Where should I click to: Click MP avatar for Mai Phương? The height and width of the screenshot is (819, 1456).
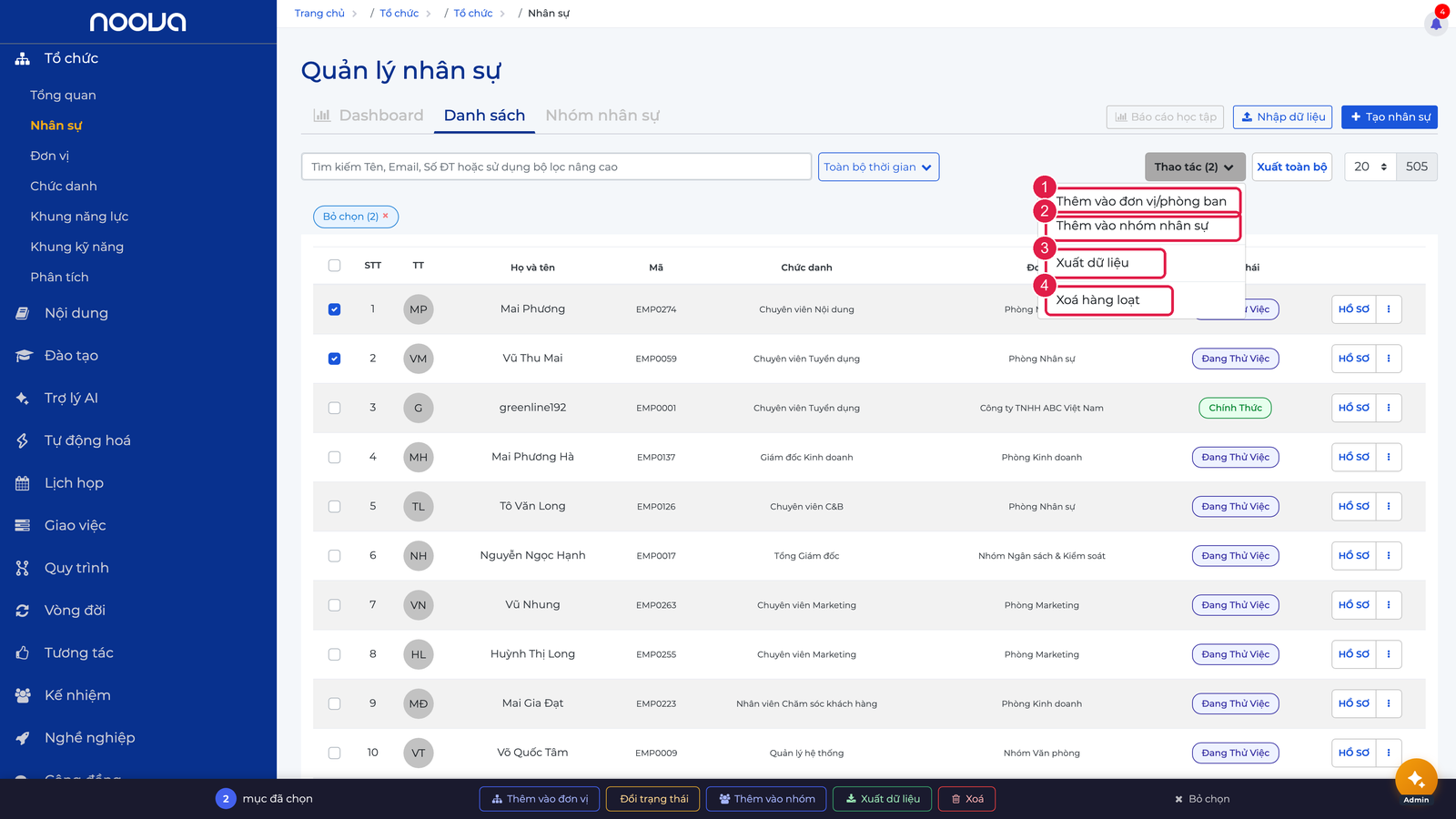[x=419, y=309]
